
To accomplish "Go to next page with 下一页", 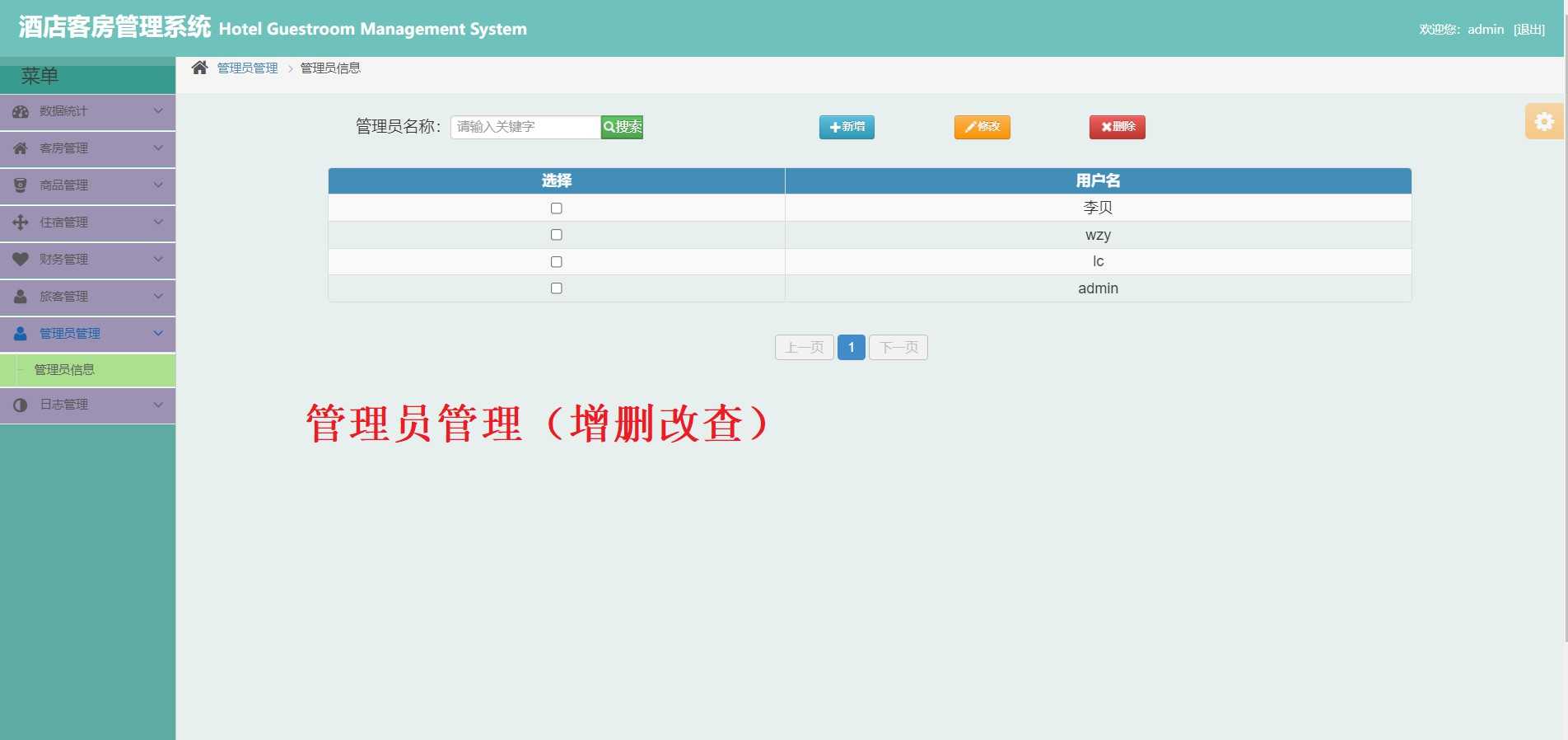I will click(898, 348).
